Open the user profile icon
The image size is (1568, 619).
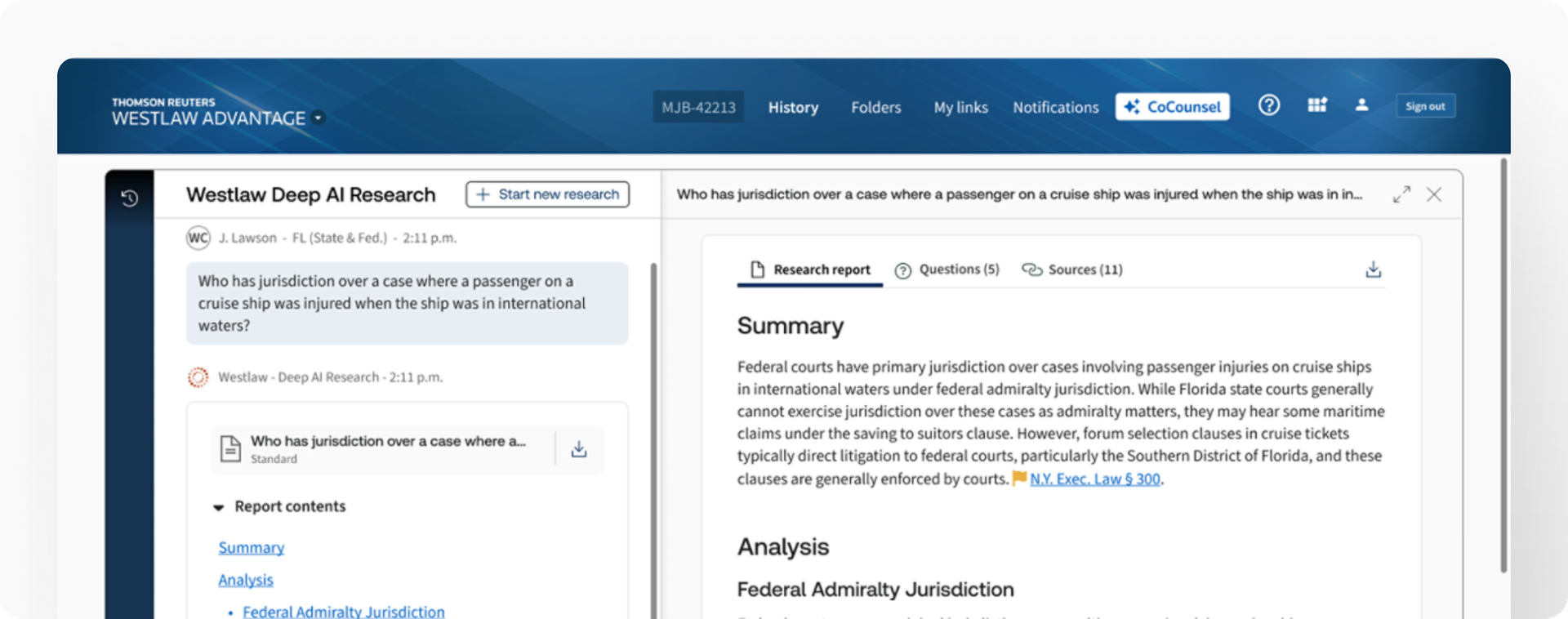1361,105
